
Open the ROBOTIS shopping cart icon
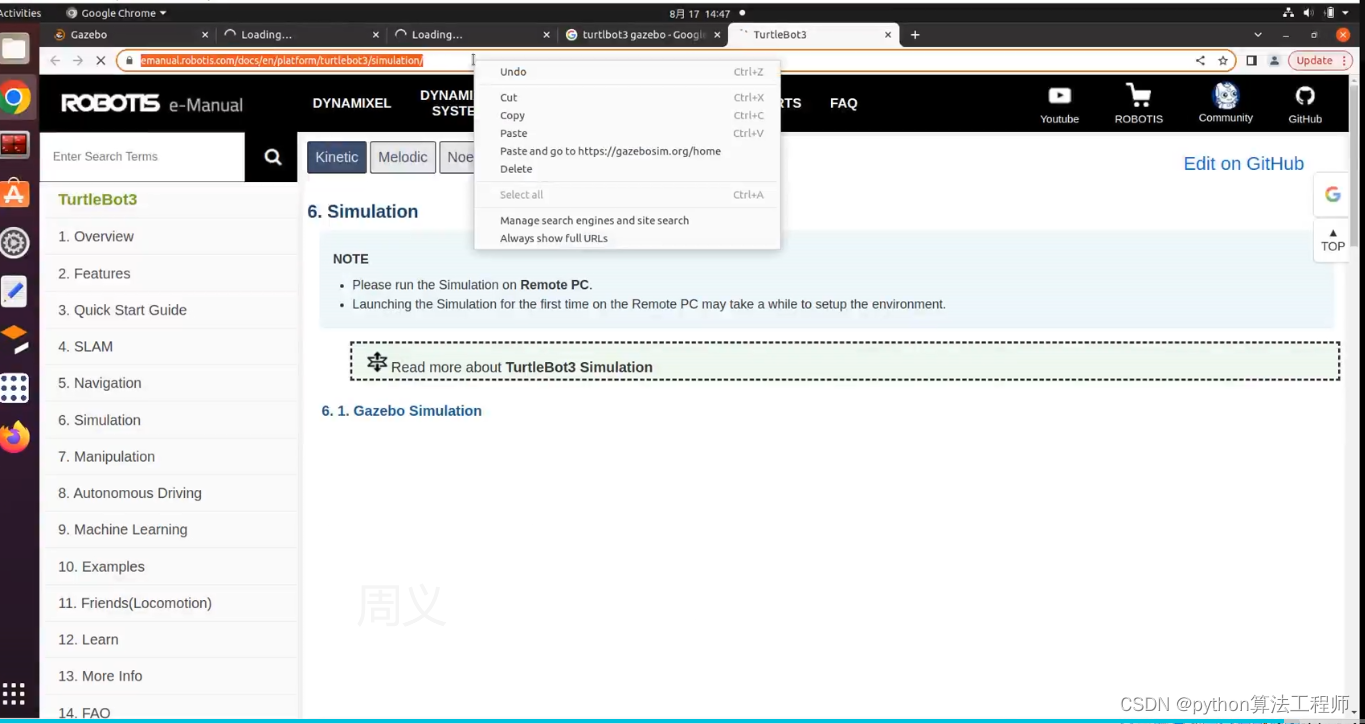pyautogui.click(x=1138, y=104)
